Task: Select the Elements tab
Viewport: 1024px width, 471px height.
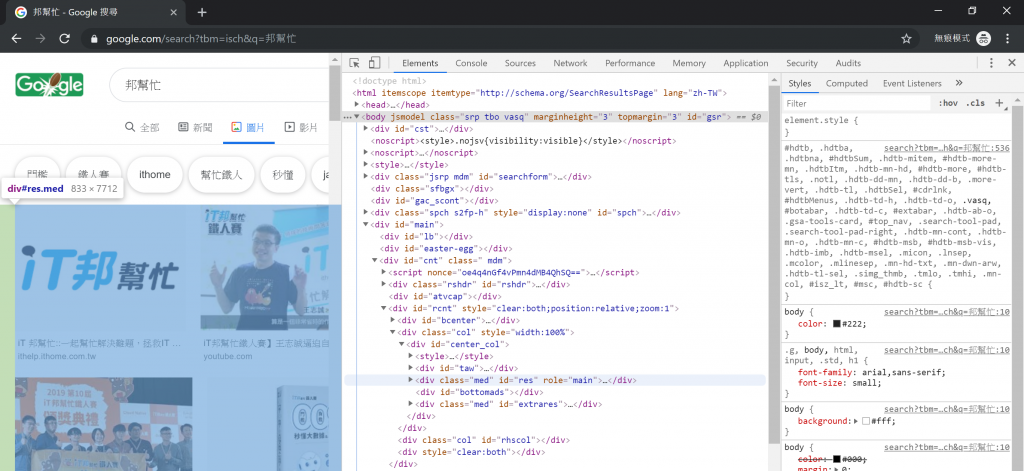Action: pos(420,63)
